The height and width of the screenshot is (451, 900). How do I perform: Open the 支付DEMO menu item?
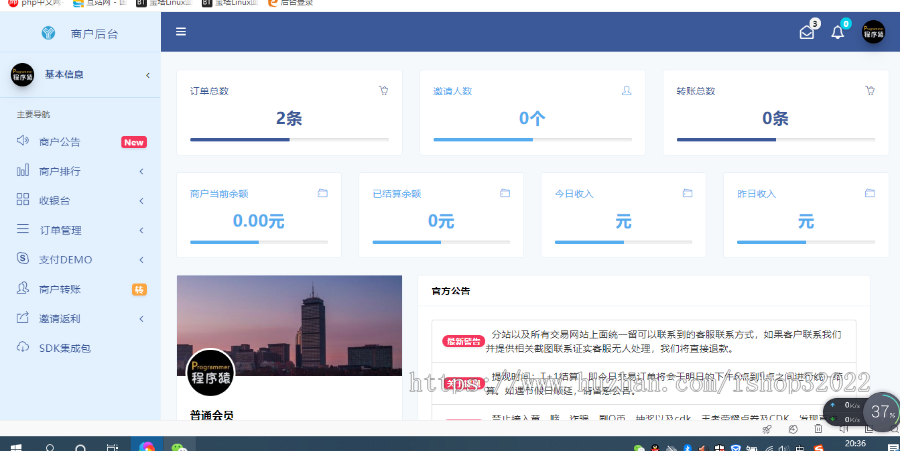point(80,259)
